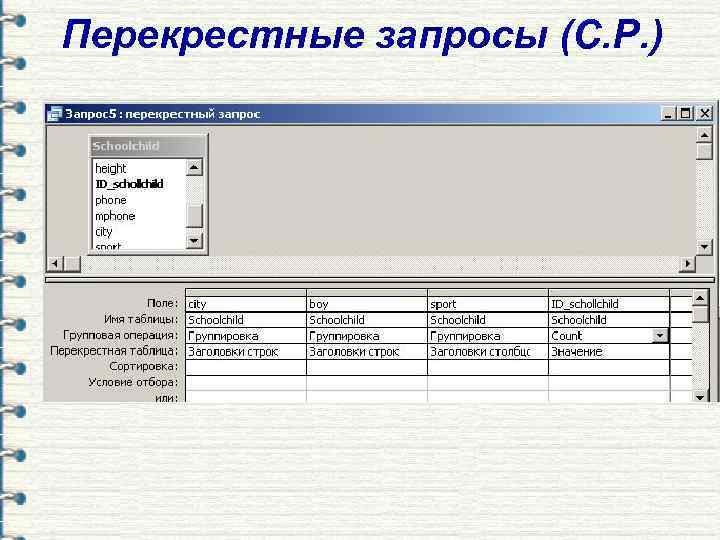Viewport: 720px width, 540px height.
Task: Click Группировка cell in city column
Action: pos(246,336)
